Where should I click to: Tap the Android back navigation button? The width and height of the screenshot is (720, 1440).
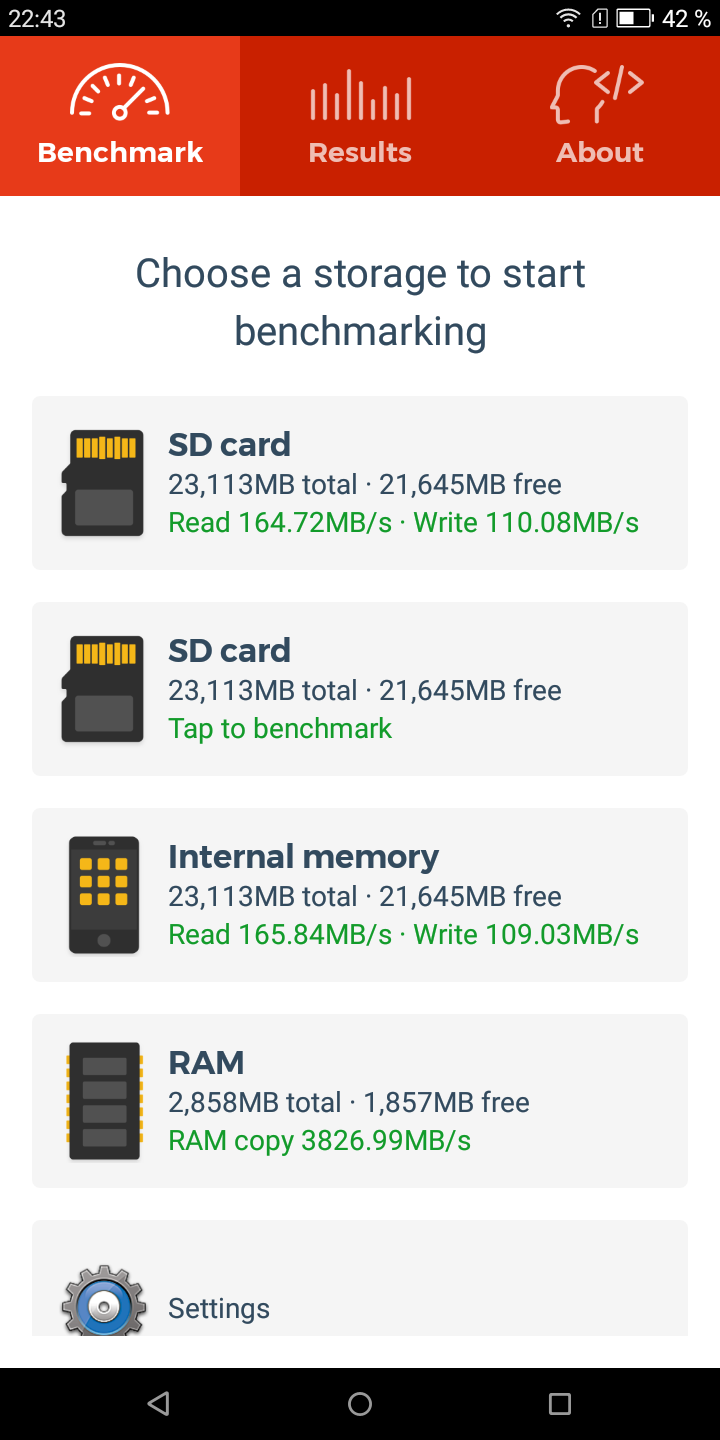click(158, 1404)
